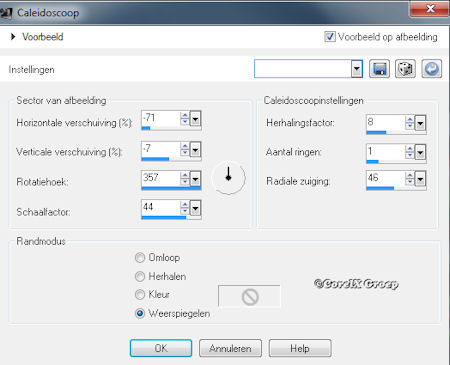Click the Herhalingsfactor value field
The height and width of the screenshot is (365, 450).
(385, 122)
